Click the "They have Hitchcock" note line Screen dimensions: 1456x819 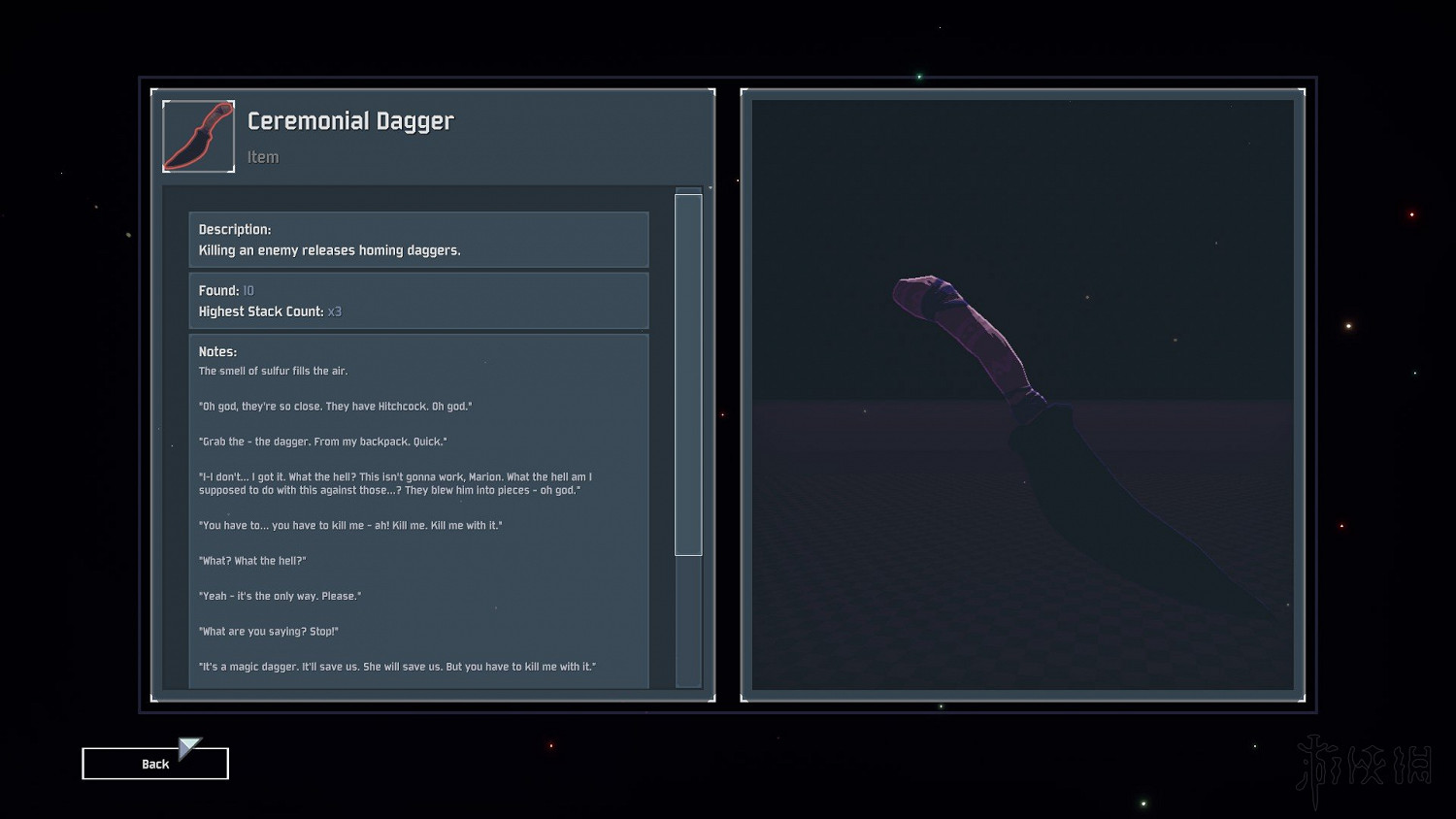[335, 407]
